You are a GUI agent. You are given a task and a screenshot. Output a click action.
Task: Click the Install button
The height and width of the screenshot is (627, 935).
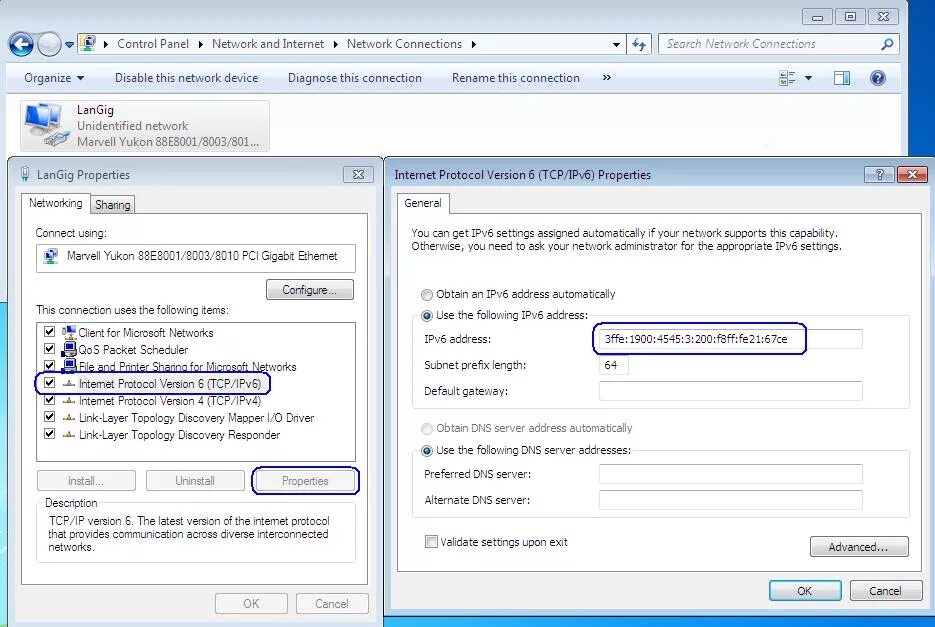(86, 481)
